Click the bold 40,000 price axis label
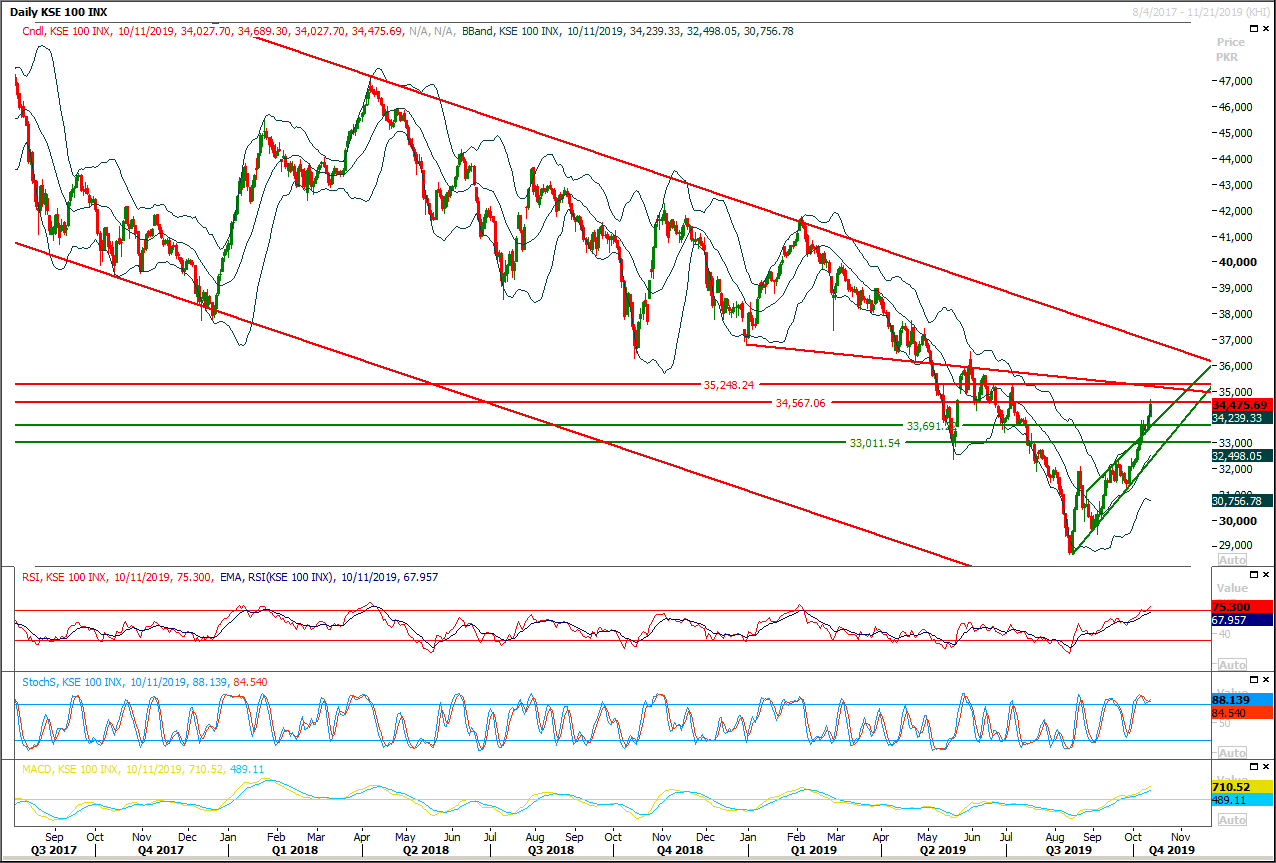 click(x=1237, y=262)
